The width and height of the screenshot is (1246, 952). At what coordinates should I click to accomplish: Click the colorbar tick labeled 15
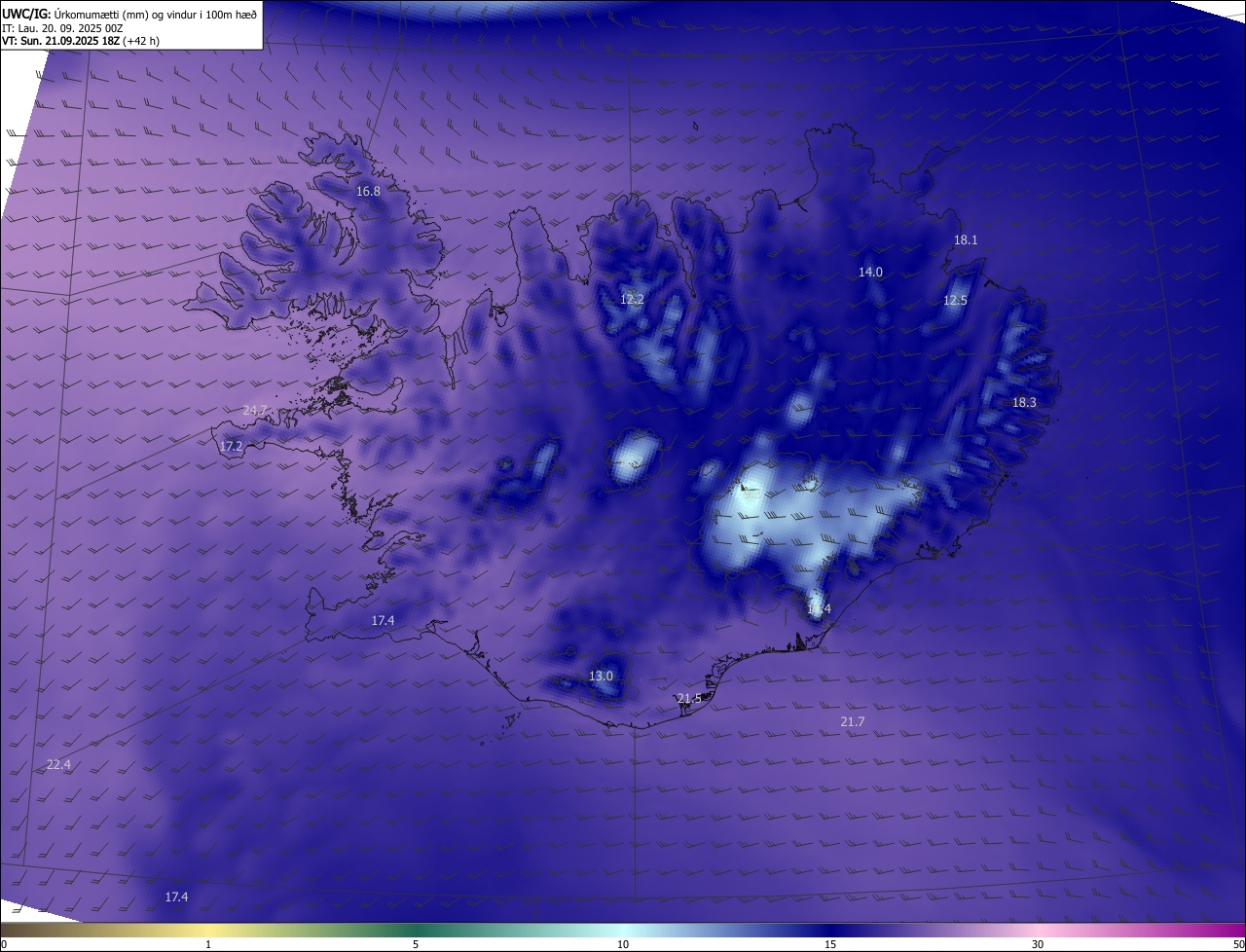[830, 944]
